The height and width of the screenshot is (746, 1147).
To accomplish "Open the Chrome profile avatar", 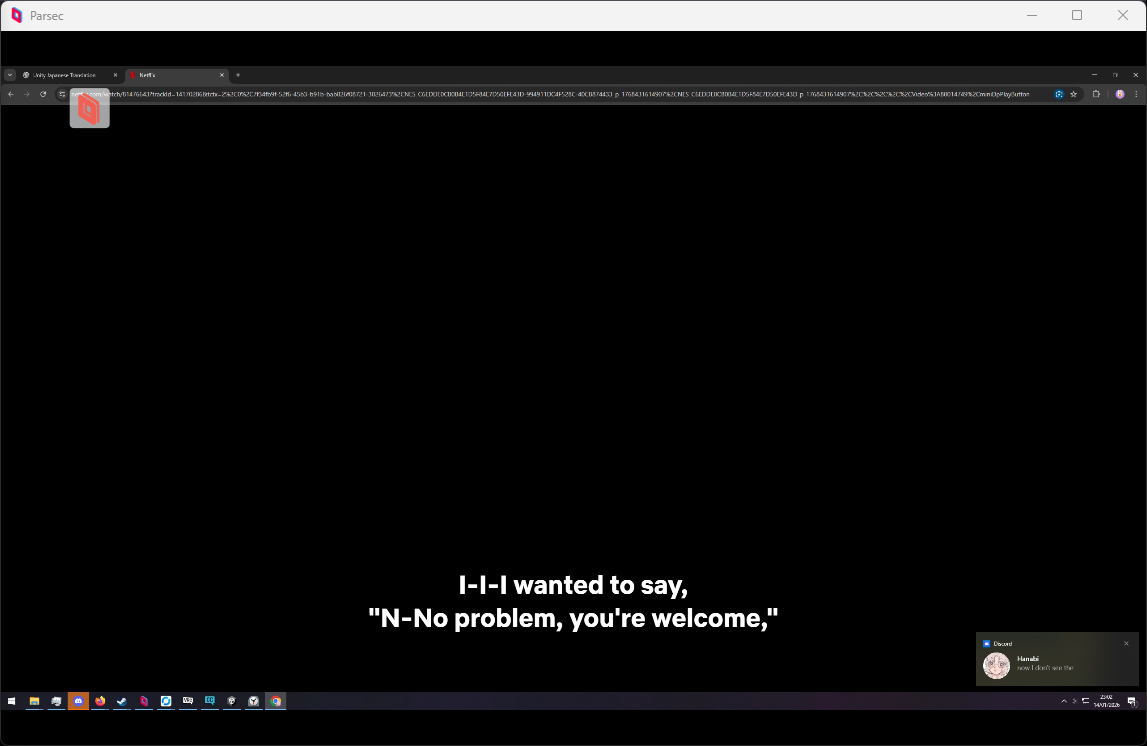I will pyautogui.click(x=1120, y=94).
